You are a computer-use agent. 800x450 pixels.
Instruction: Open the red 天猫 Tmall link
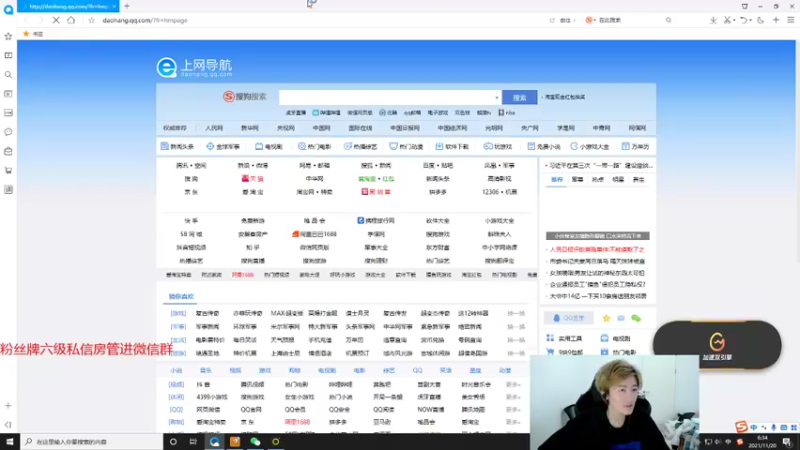pos(253,179)
